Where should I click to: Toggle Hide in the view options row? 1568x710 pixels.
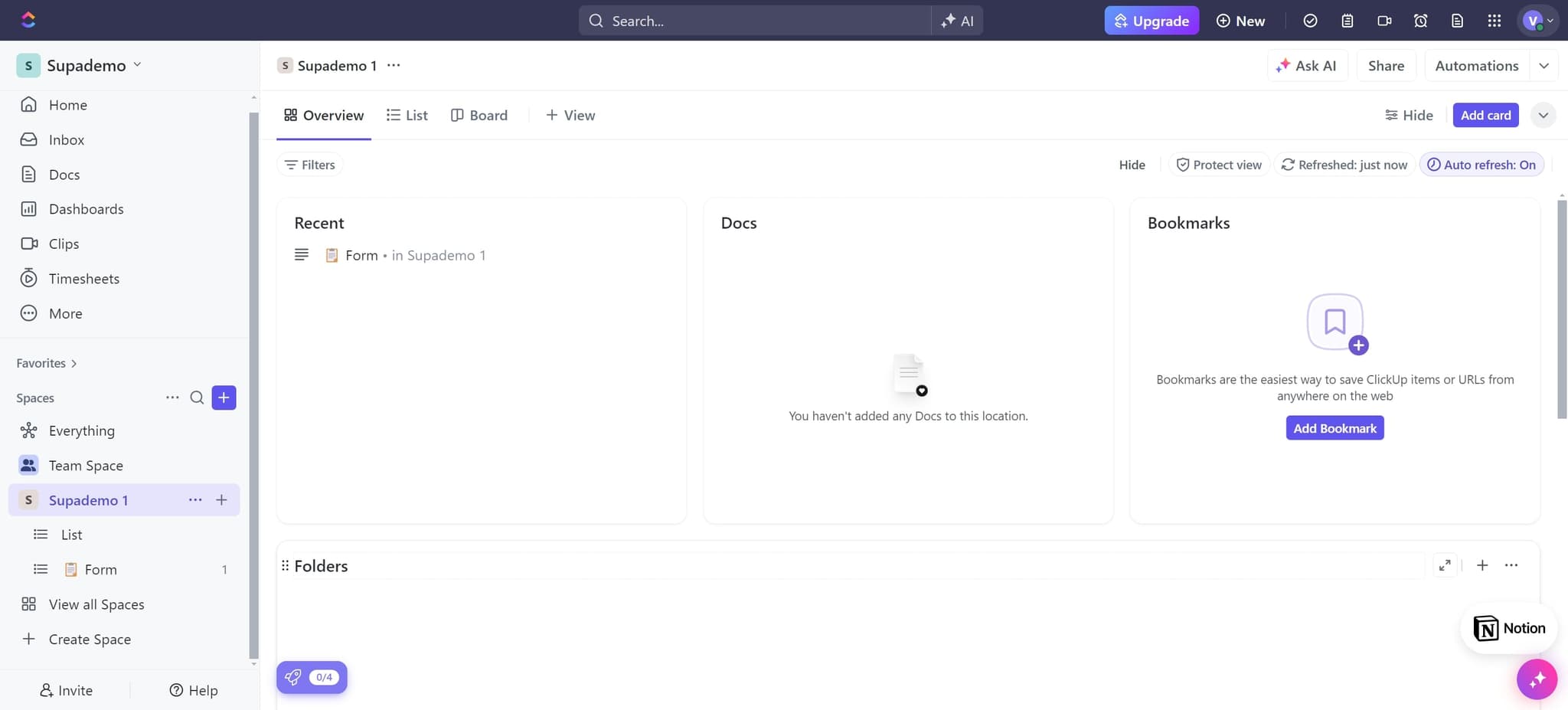pos(1132,164)
